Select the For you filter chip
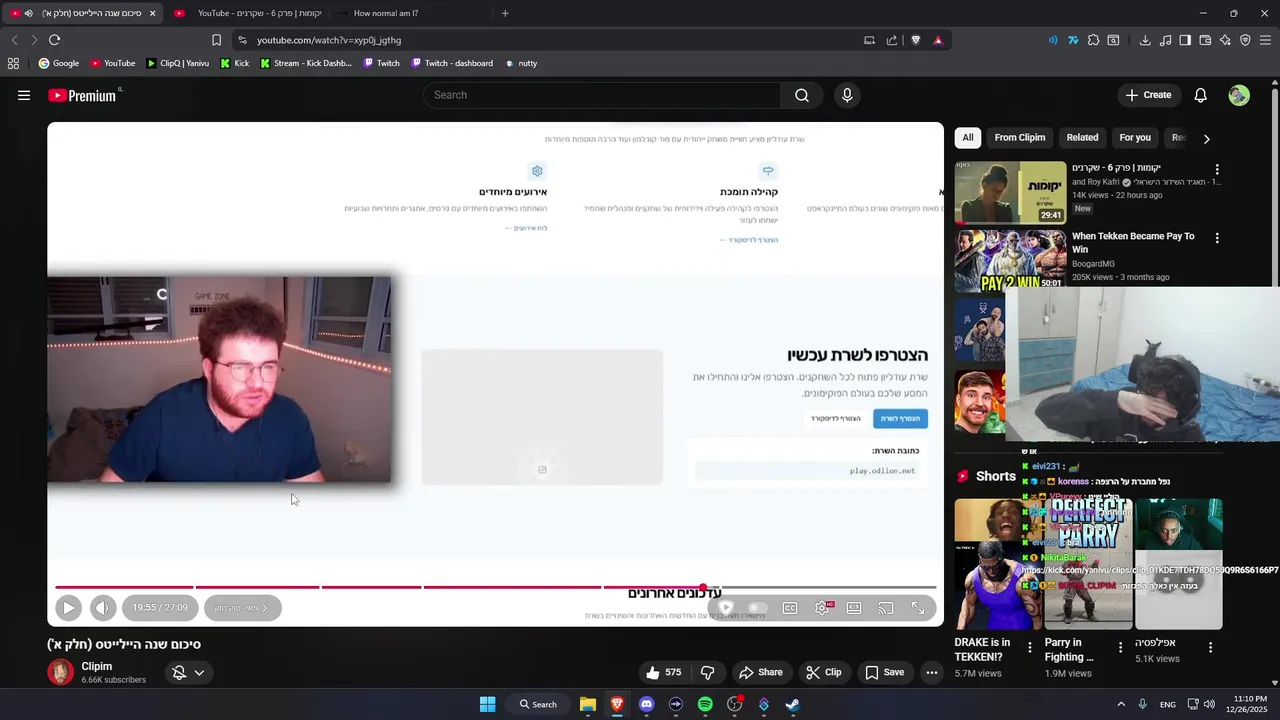Image resolution: width=1280 pixels, height=720 pixels. (x=1135, y=137)
